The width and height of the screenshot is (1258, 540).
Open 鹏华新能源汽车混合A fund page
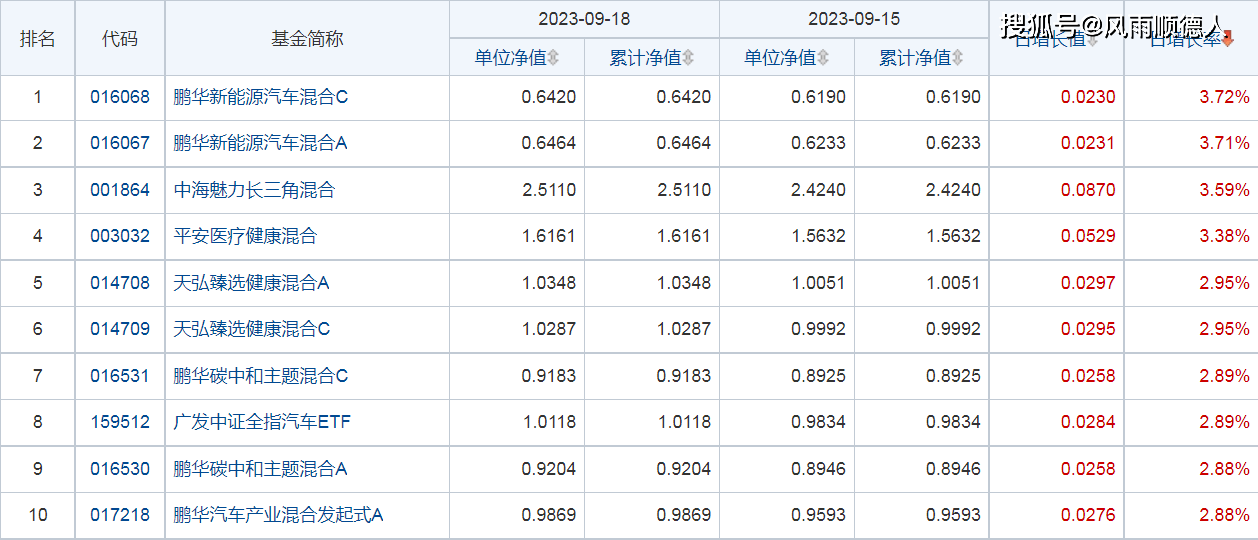260,143
